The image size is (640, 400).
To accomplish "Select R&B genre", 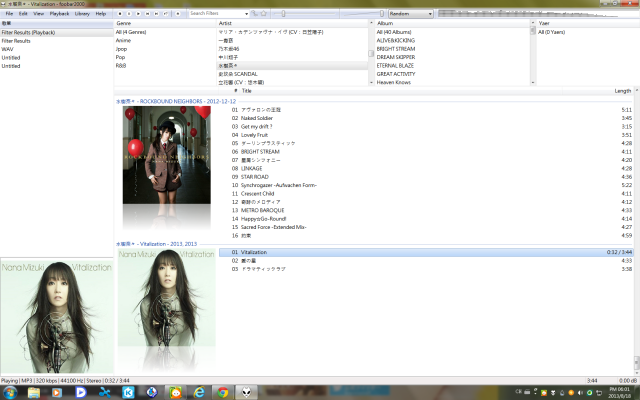I will pyautogui.click(x=164, y=65).
